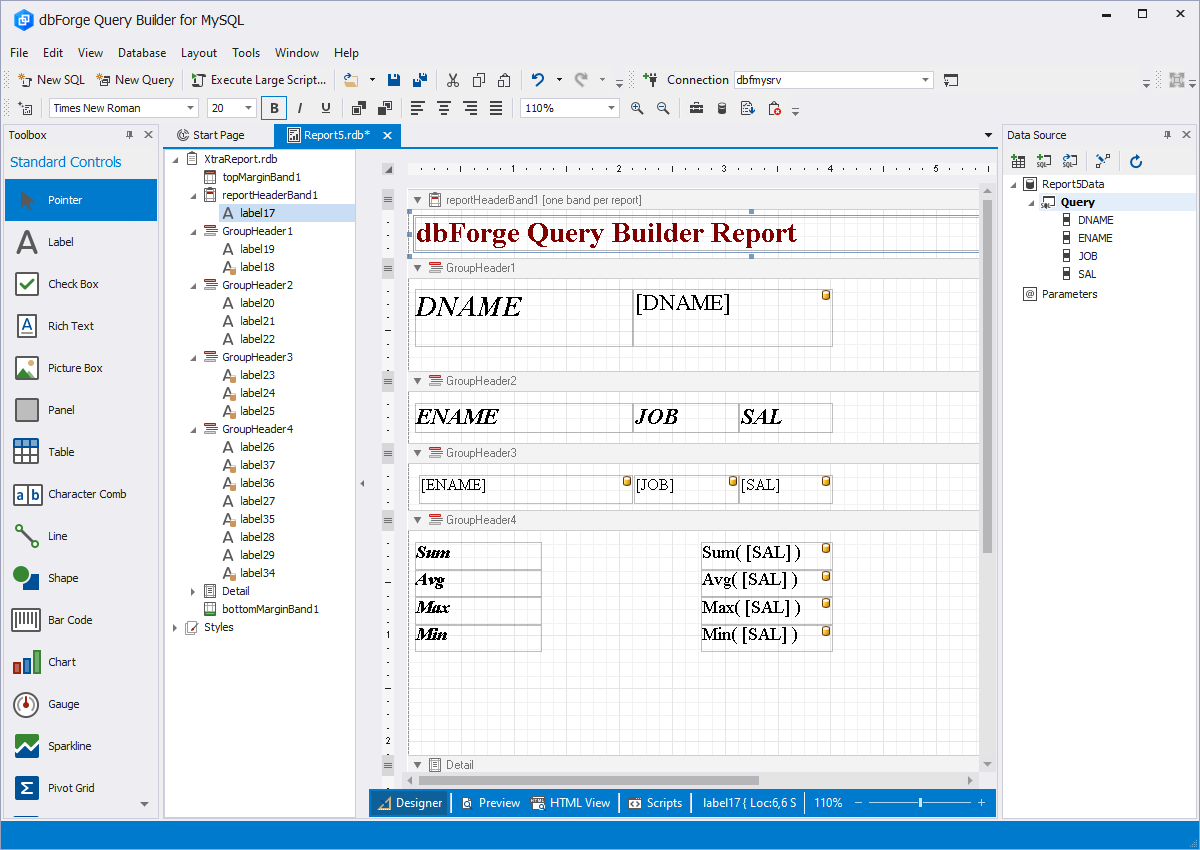Click the Copy icon in the toolbar

[479, 80]
